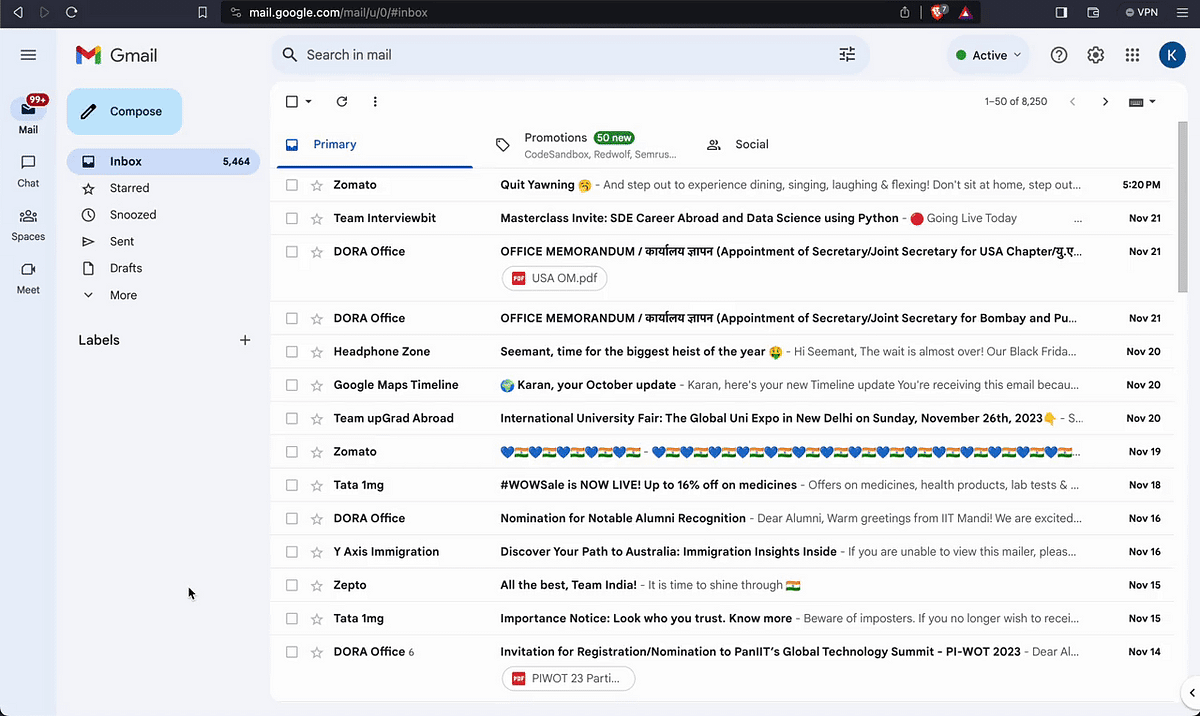Open the select dropdown arrow
The height and width of the screenshot is (716, 1200).
point(308,101)
